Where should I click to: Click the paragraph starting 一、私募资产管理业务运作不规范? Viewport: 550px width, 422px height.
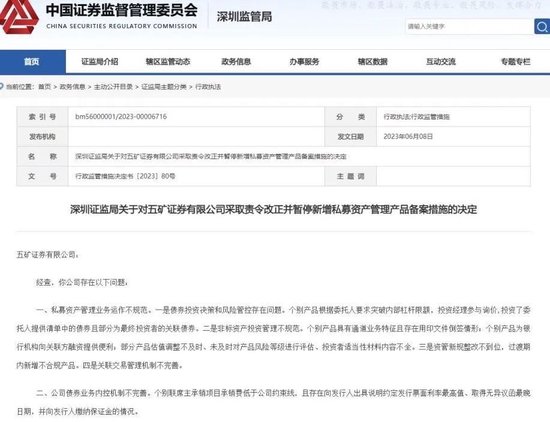pyautogui.click(x=273, y=338)
